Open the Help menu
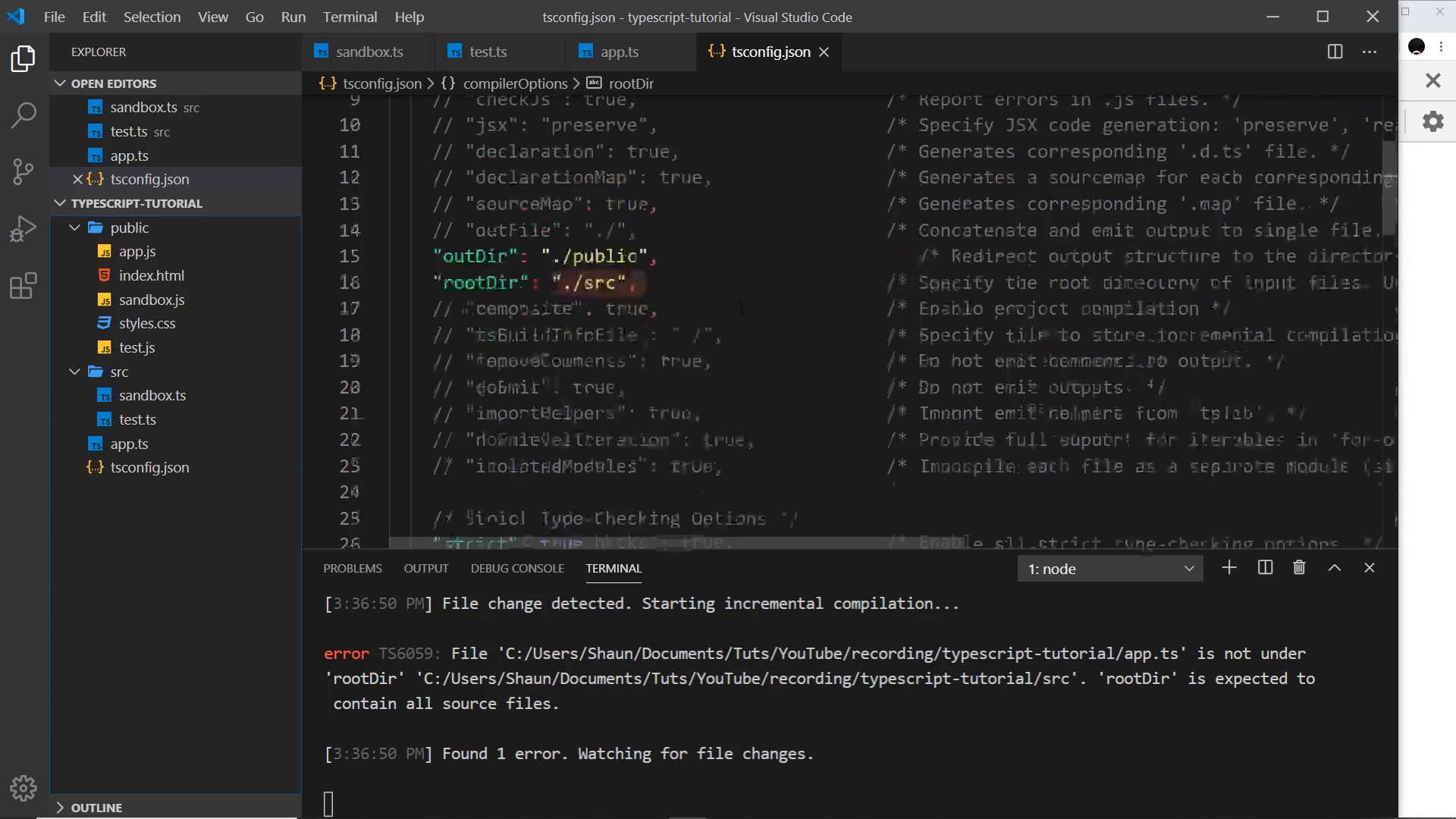The image size is (1456, 819). [409, 17]
